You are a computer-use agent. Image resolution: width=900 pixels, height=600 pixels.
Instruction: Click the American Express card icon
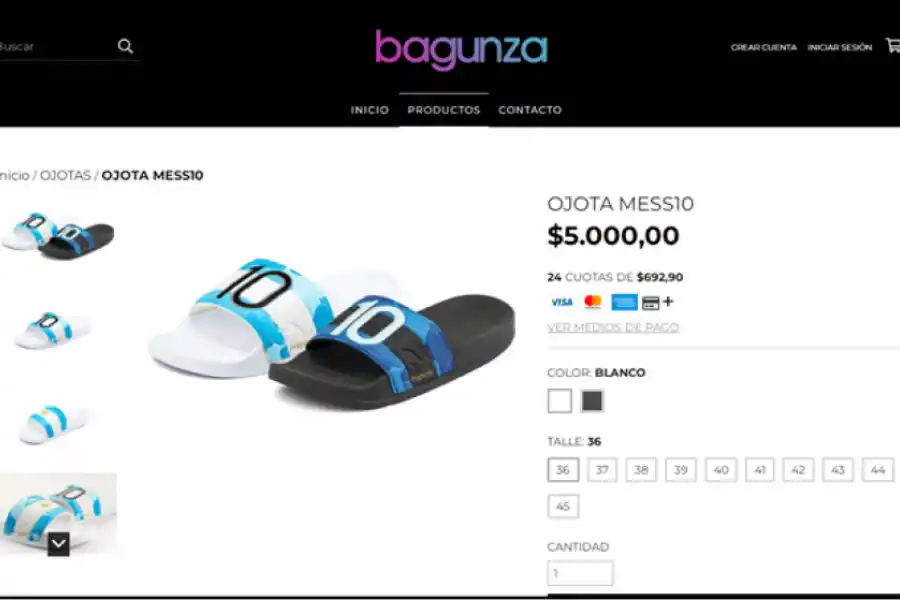coord(624,302)
